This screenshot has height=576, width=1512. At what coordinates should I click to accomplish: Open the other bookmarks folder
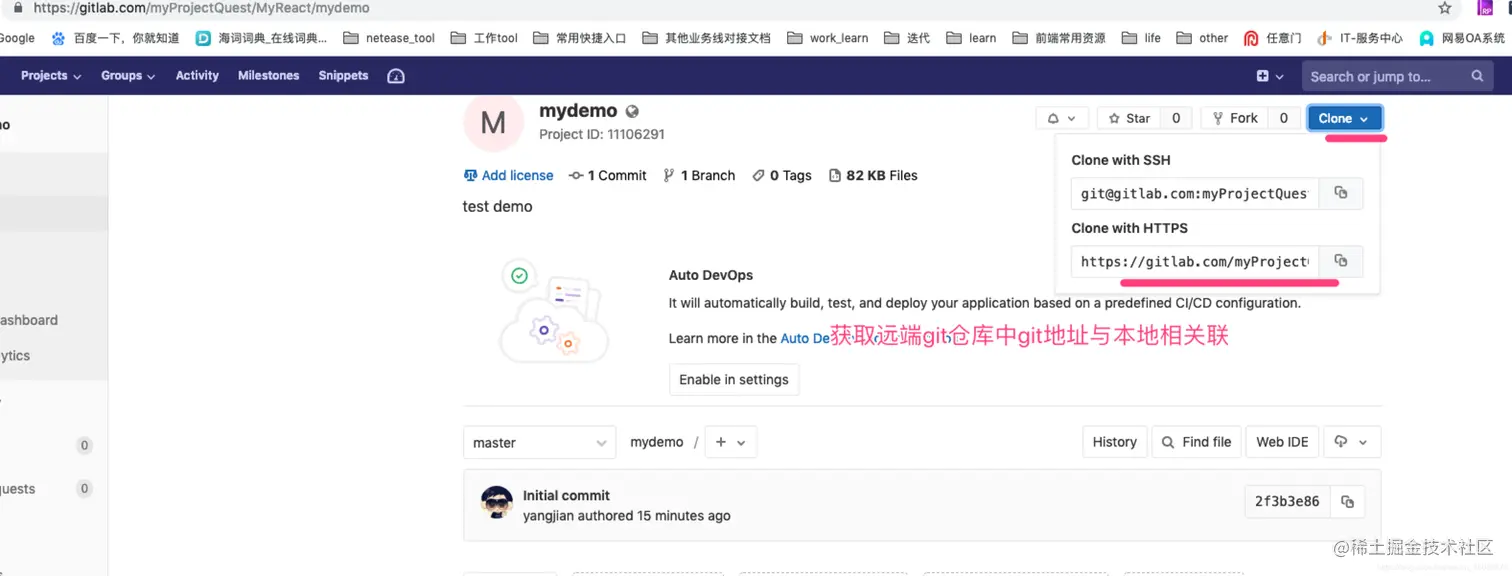(x=1202, y=38)
